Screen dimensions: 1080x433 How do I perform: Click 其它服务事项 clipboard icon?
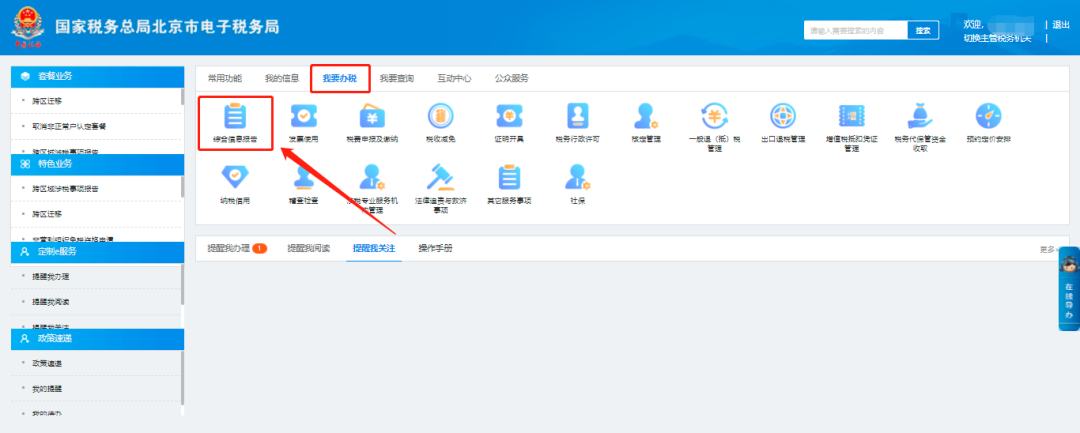coord(509,178)
